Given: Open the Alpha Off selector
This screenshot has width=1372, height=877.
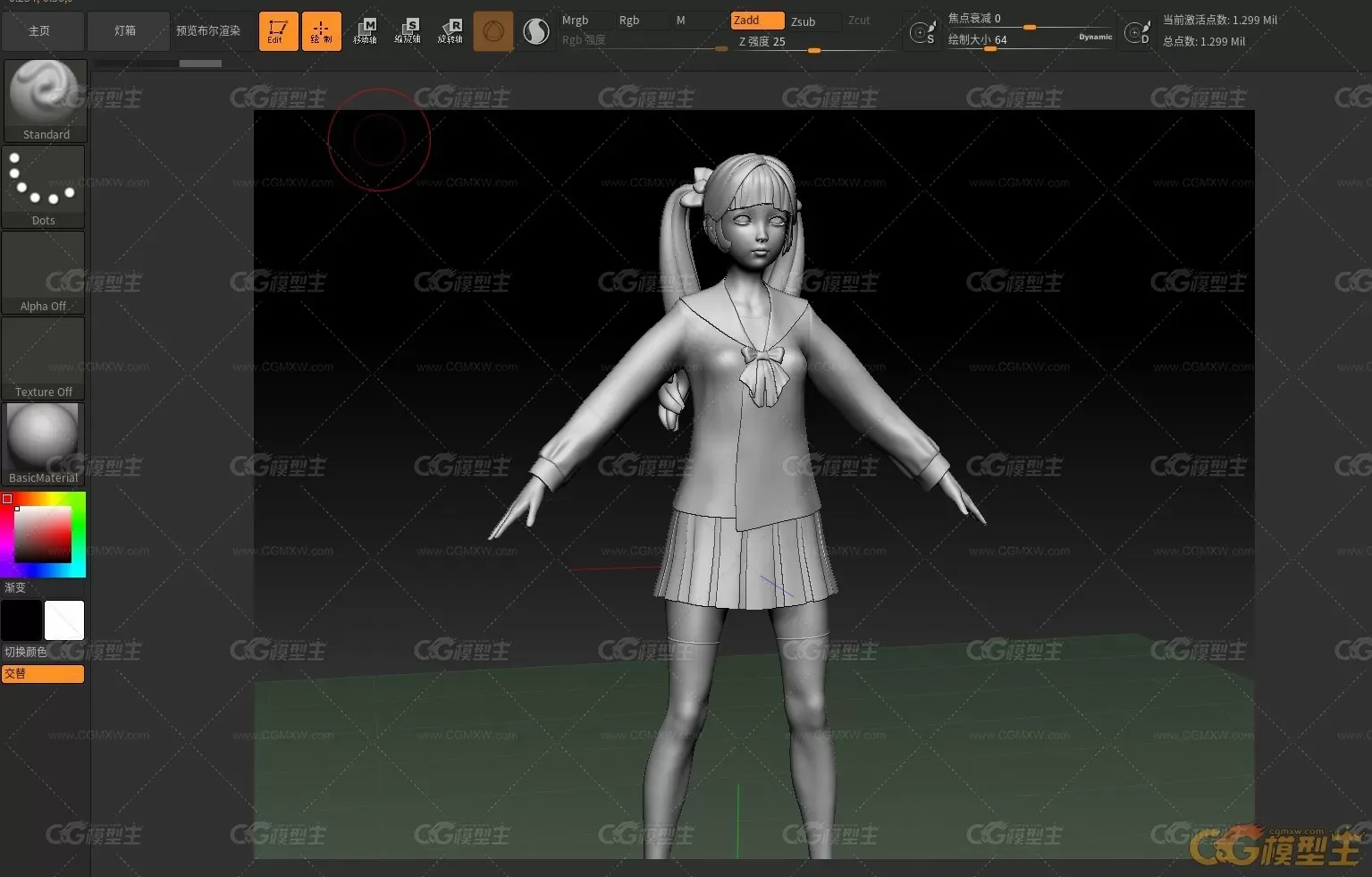Looking at the screenshot, I should click(x=43, y=272).
